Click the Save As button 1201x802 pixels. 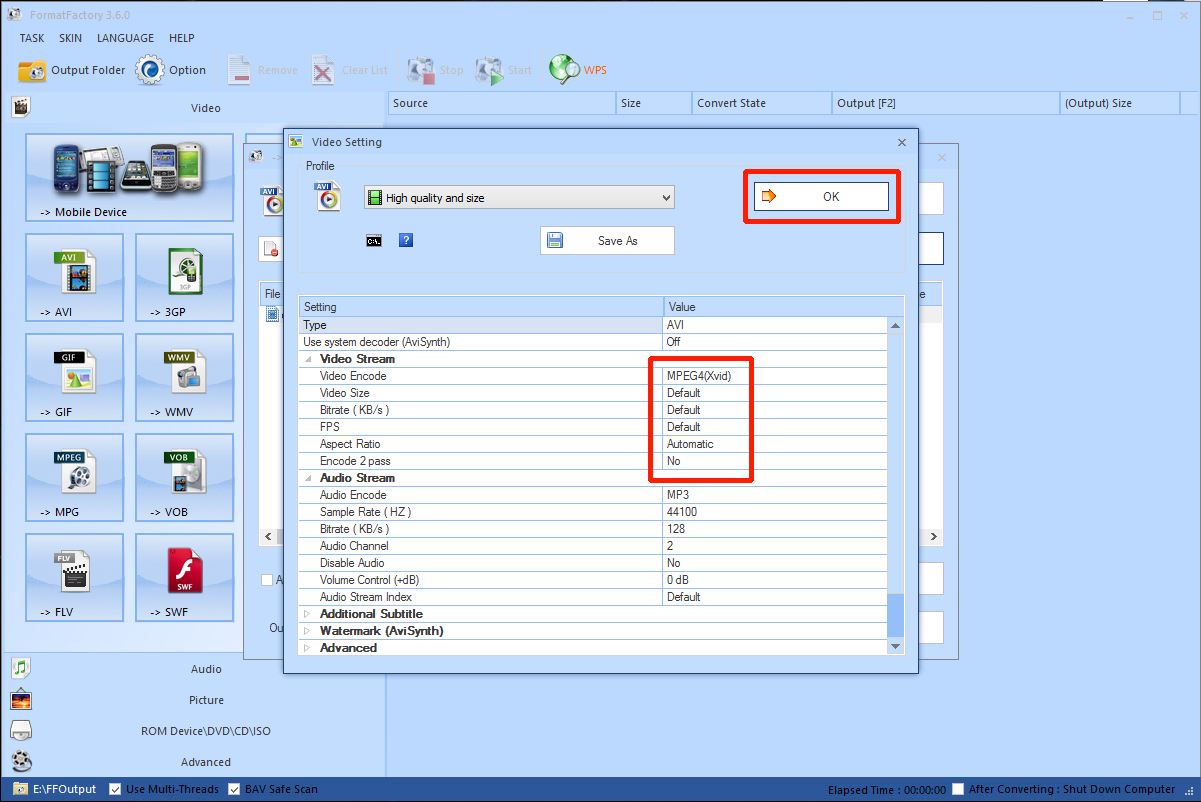tap(607, 241)
